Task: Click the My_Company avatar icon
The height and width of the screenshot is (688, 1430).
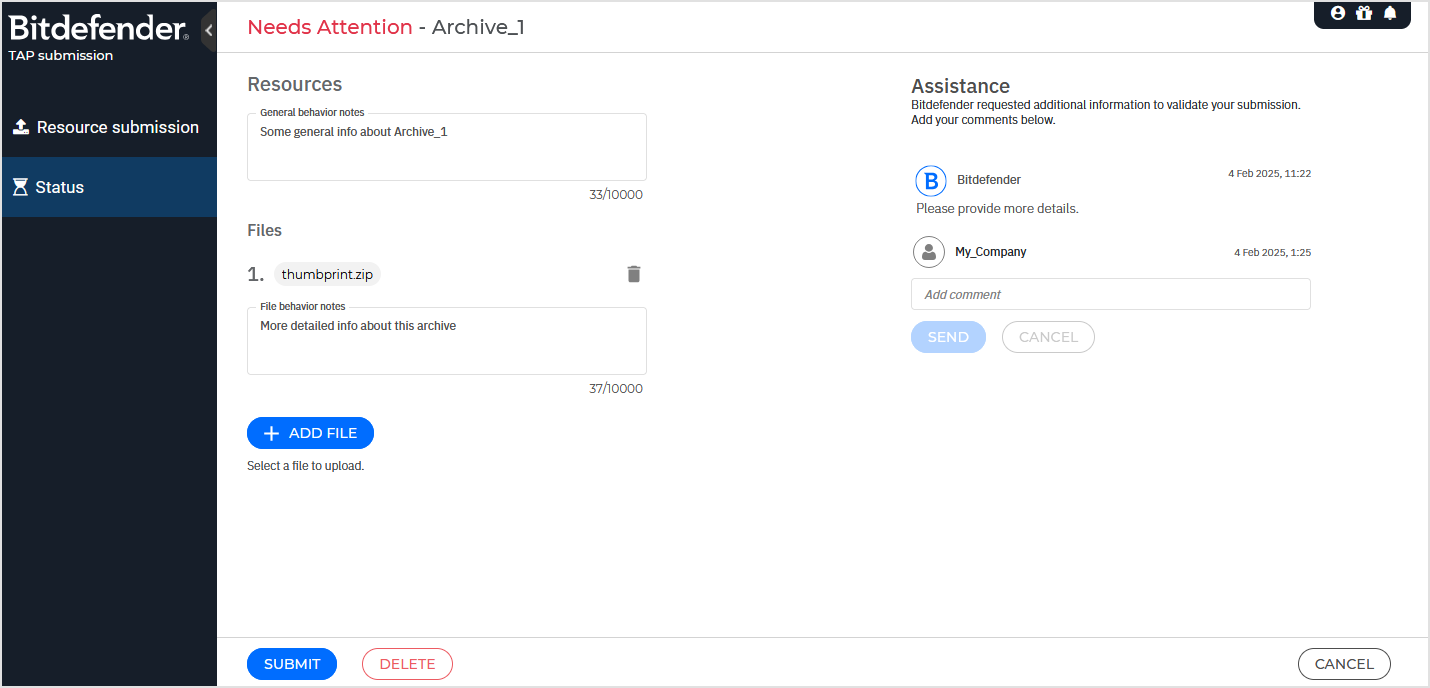Action: click(x=928, y=252)
